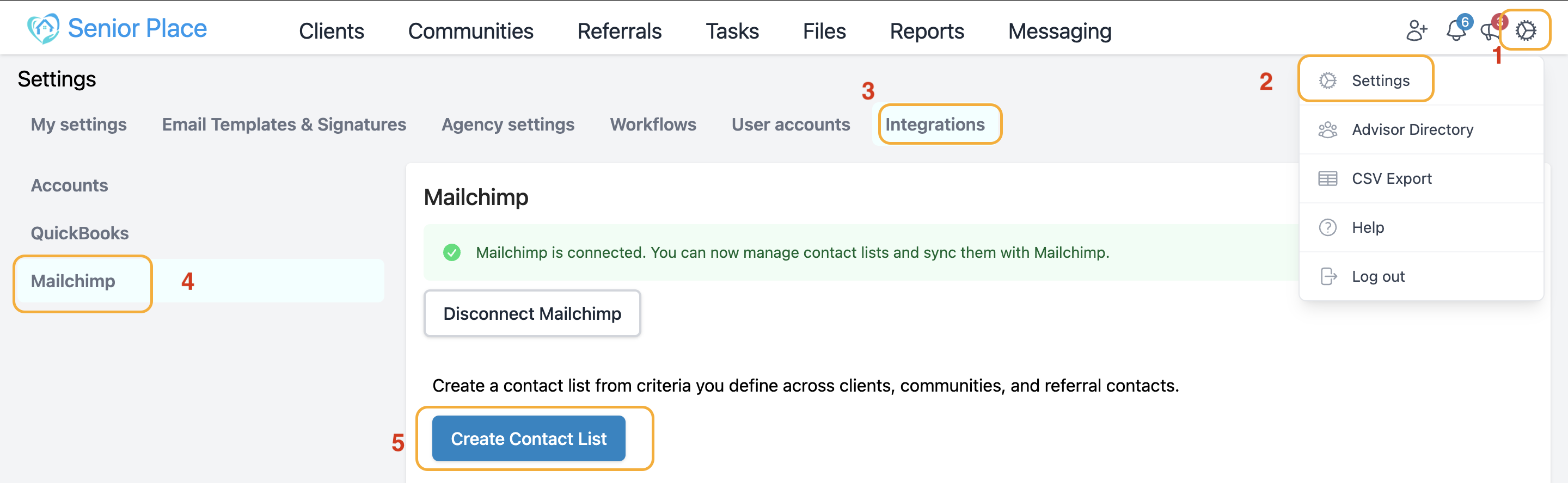This screenshot has height=483, width=1568.
Task: Select the Integrations tab
Action: click(934, 124)
